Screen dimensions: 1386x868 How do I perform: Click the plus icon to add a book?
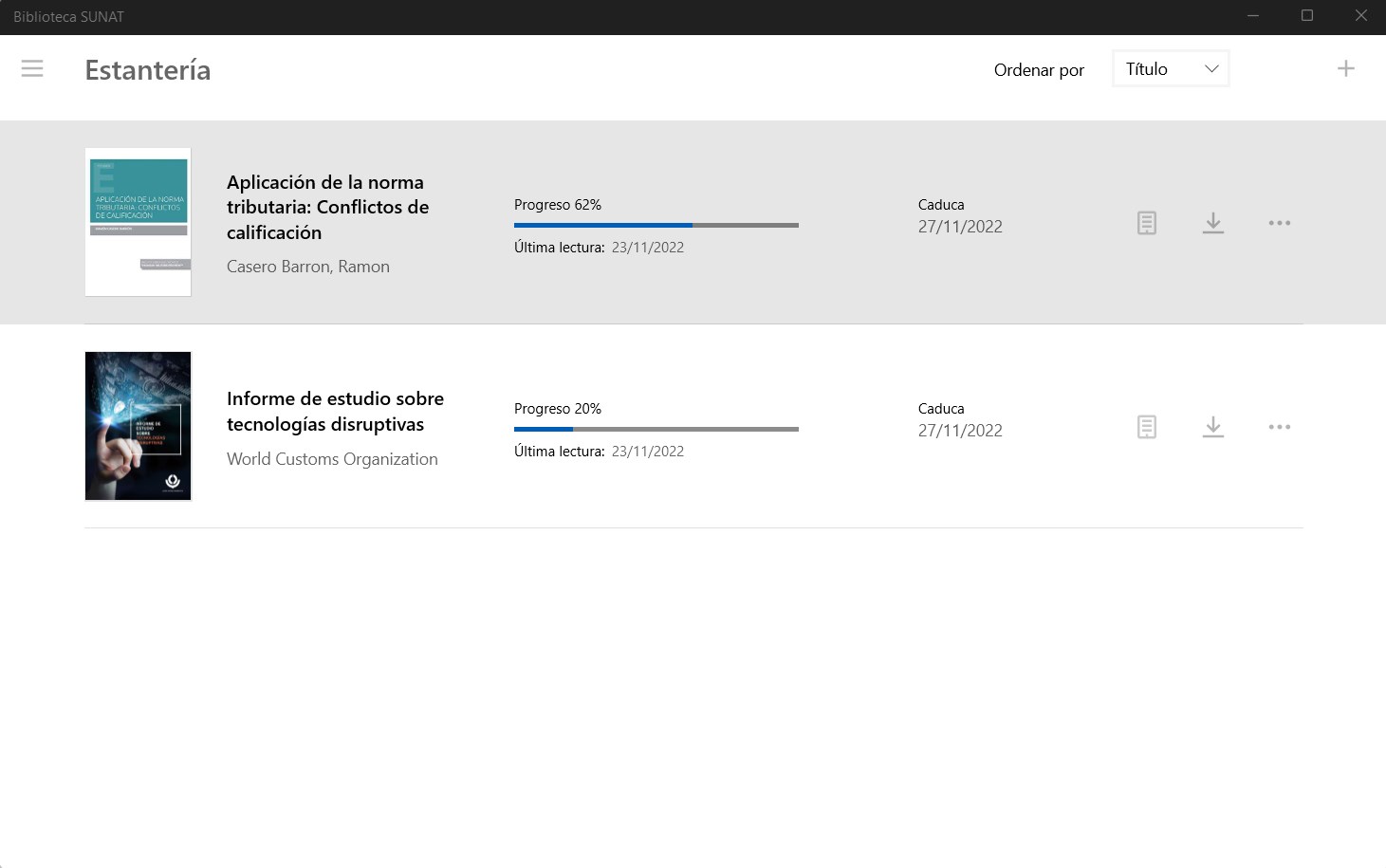1345,68
